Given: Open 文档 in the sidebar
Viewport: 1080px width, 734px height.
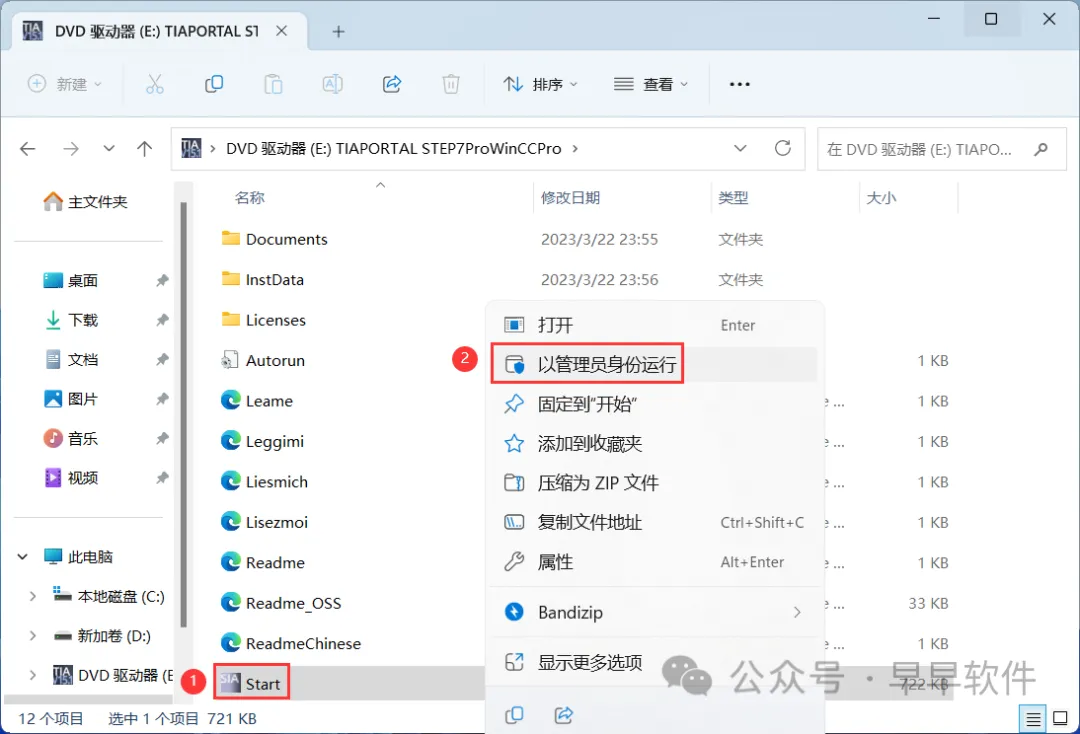Looking at the screenshot, I should click(x=71, y=359).
